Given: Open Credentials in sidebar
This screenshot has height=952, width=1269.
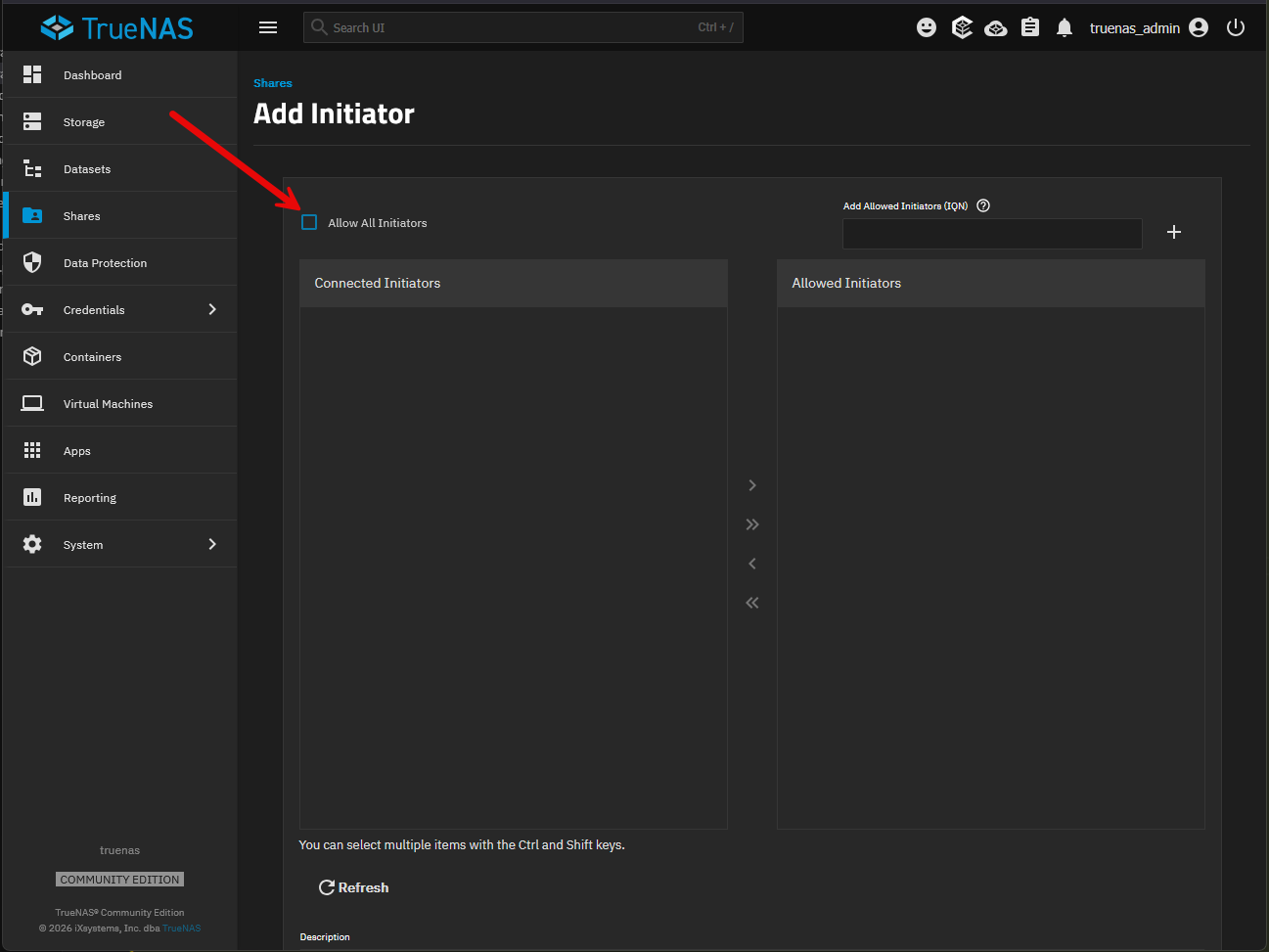Looking at the screenshot, I should coord(121,309).
